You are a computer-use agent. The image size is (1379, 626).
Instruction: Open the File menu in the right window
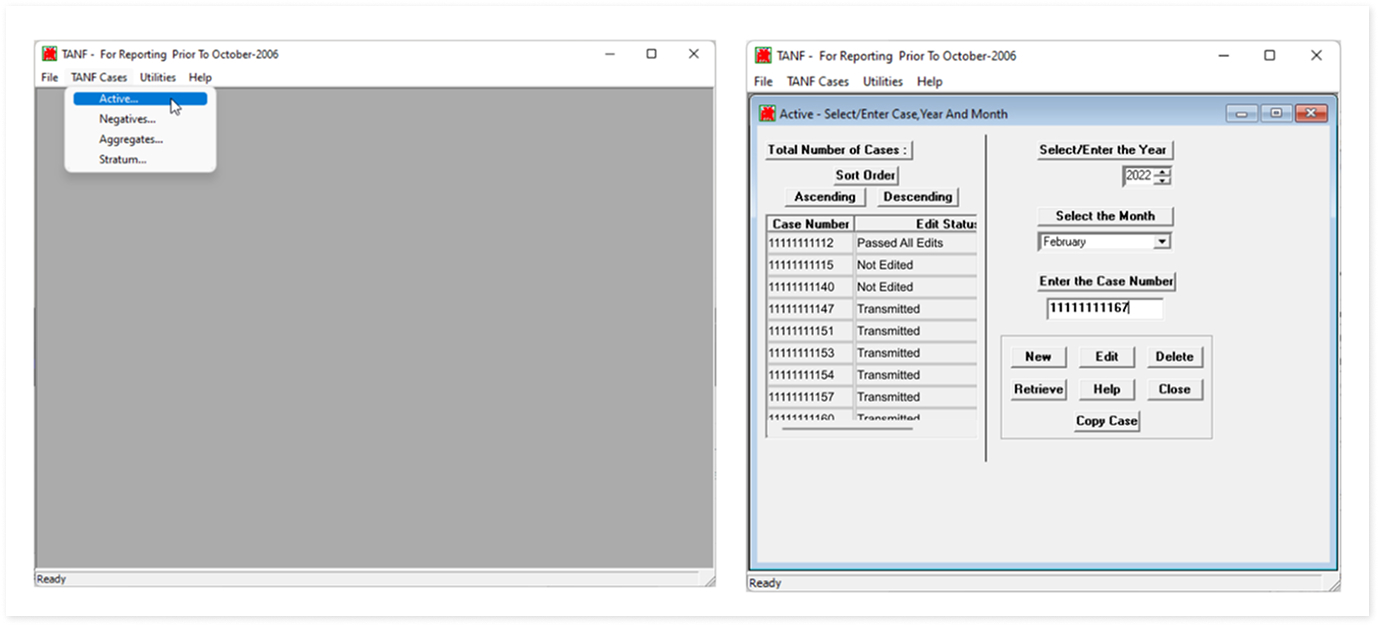pos(764,82)
